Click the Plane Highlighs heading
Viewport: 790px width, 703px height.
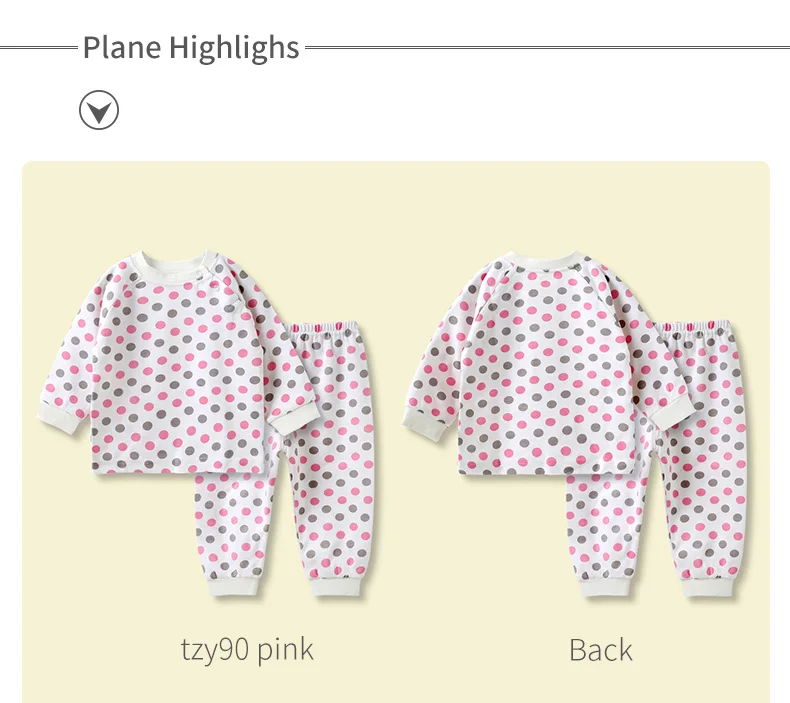click(x=191, y=48)
